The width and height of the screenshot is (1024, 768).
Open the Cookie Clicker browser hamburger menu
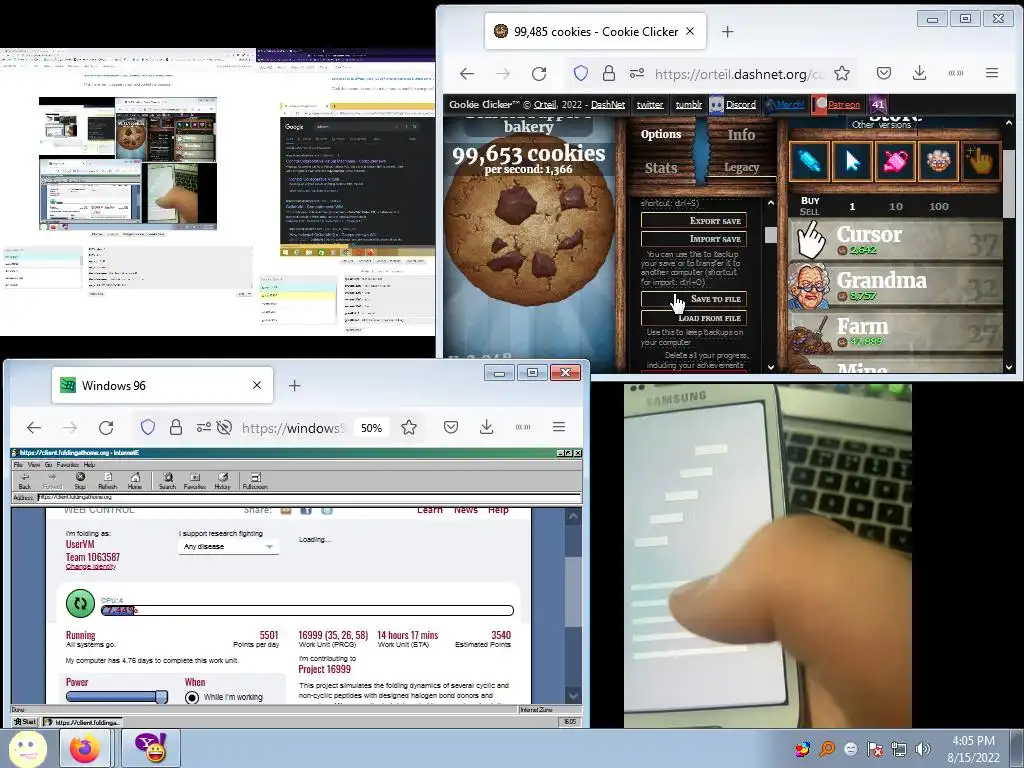(991, 73)
